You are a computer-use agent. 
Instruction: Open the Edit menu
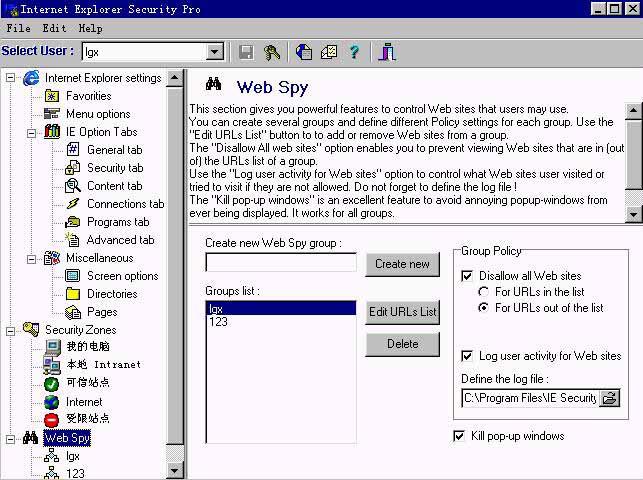[x=54, y=28]
